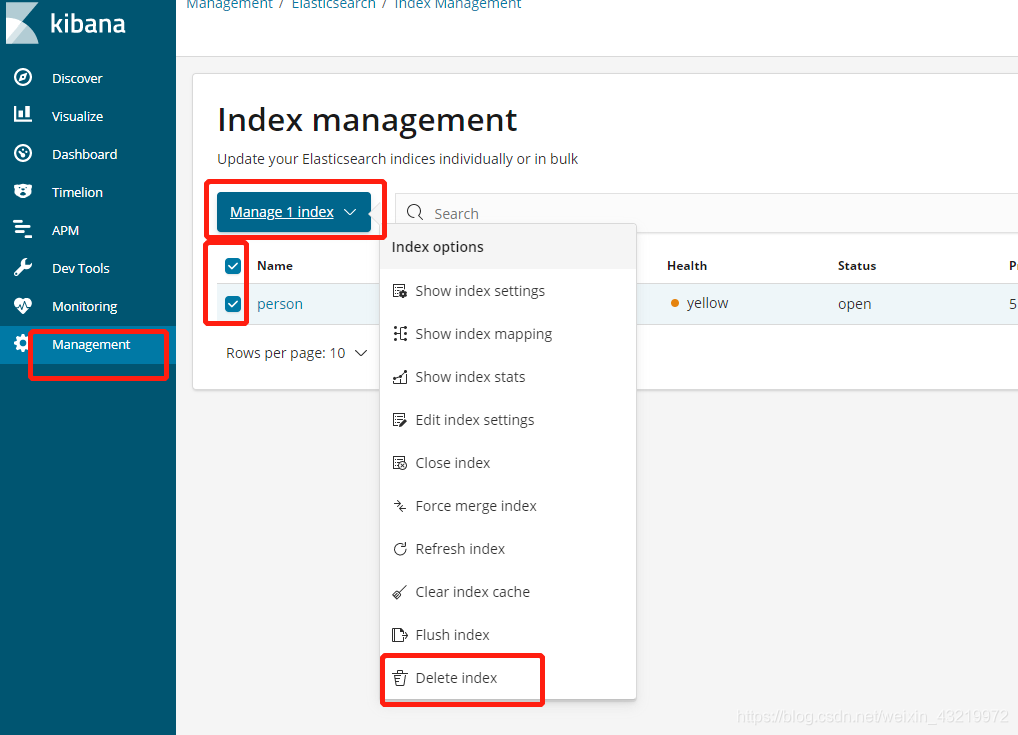The image size is (1018, 735).
Task: Open the Visualize sidebar link
Action: coord(77,116)
